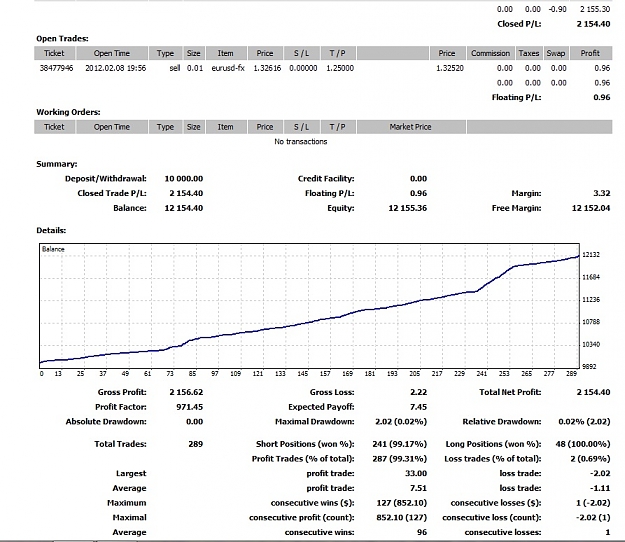Click the deposit value 10 000.00

pyautogui.click(x=184, y=179)
